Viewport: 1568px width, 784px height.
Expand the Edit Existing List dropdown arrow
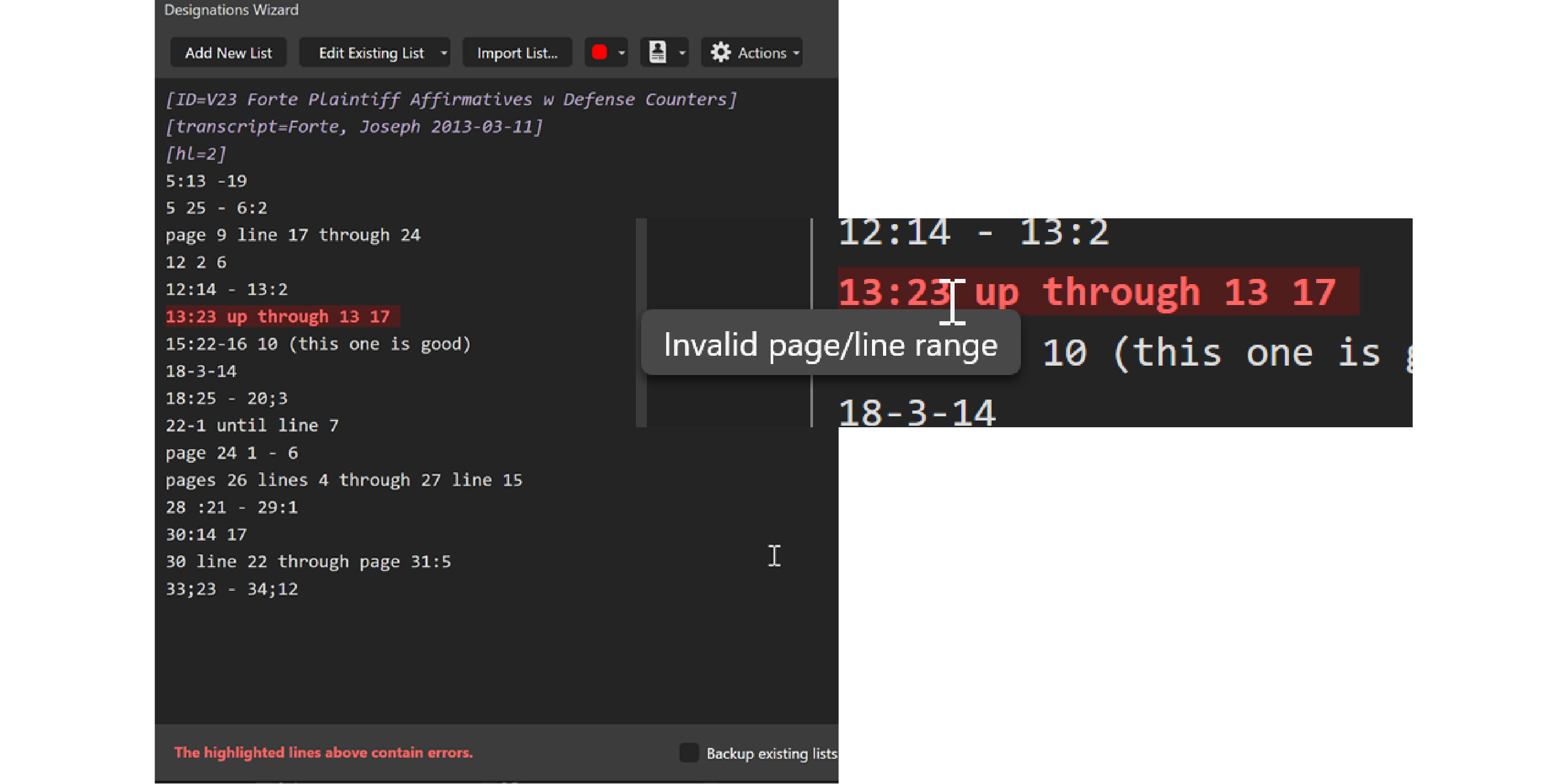[x=444, y=53]
